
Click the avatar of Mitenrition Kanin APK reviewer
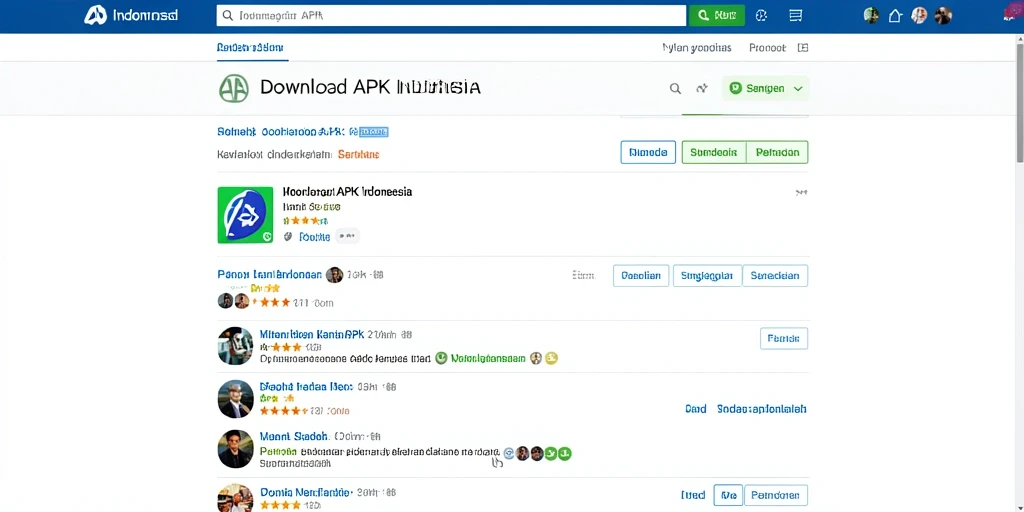point(235,346)
